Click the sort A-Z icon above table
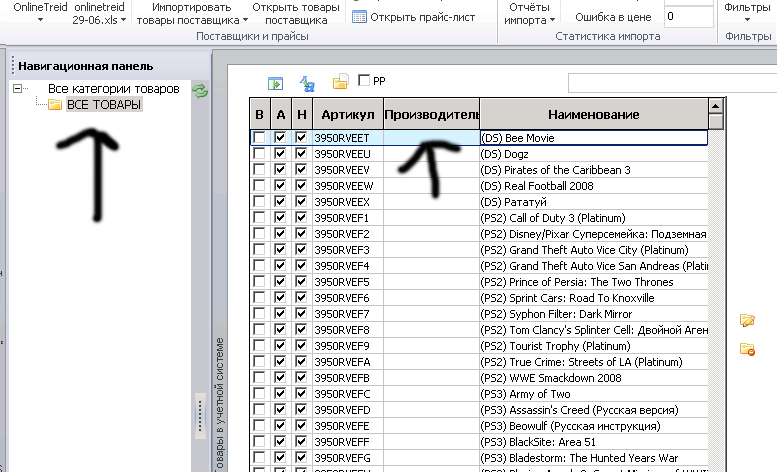Screen dimensions: 777x472 [x=307, y=83]
